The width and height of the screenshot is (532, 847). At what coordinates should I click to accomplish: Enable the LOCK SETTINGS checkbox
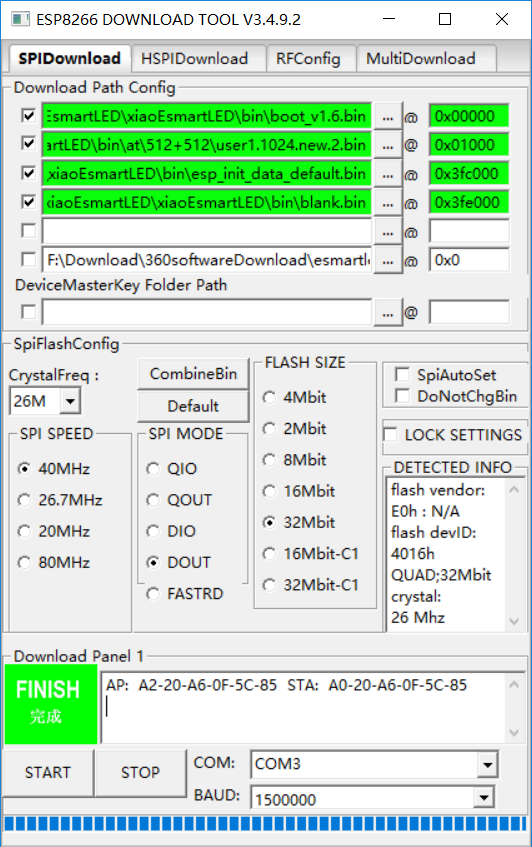click(390, 434)
